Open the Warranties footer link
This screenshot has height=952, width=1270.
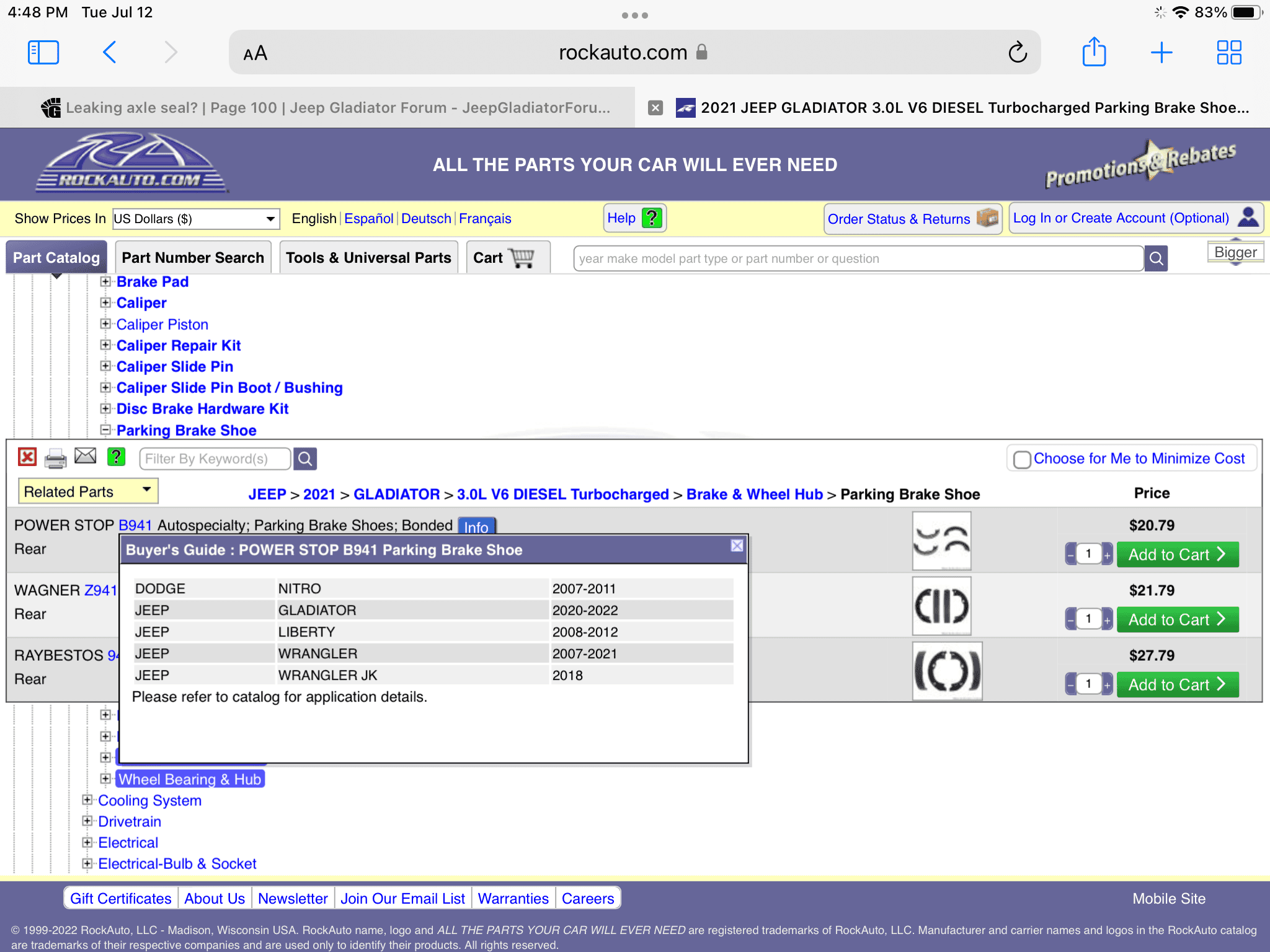pos(513,899)
